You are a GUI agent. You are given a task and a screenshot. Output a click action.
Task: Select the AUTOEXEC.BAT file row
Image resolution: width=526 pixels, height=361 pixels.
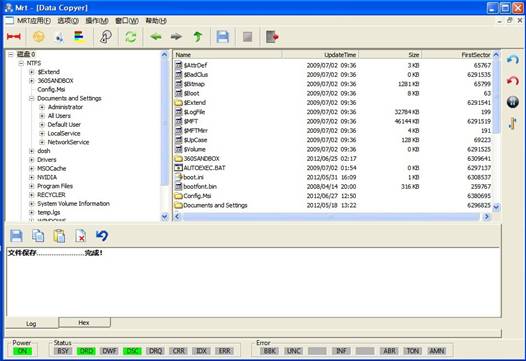(333, 168)
